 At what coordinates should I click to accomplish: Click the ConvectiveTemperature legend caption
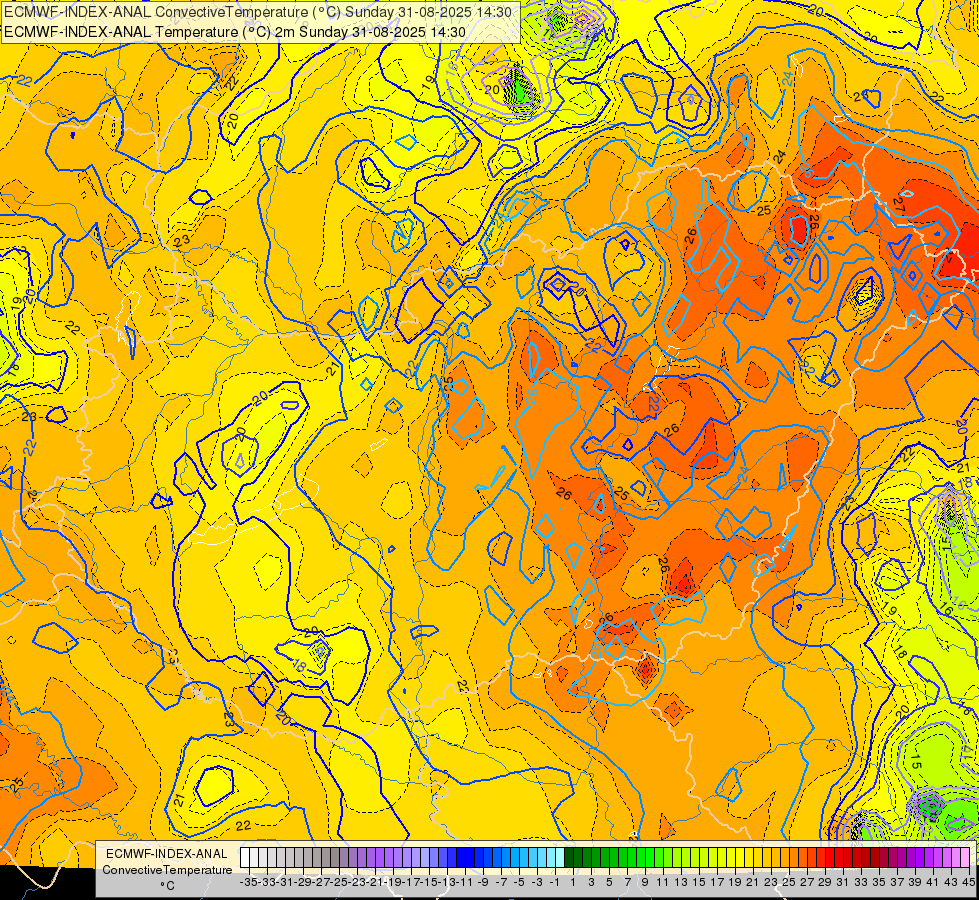click(x=167, y=869)
